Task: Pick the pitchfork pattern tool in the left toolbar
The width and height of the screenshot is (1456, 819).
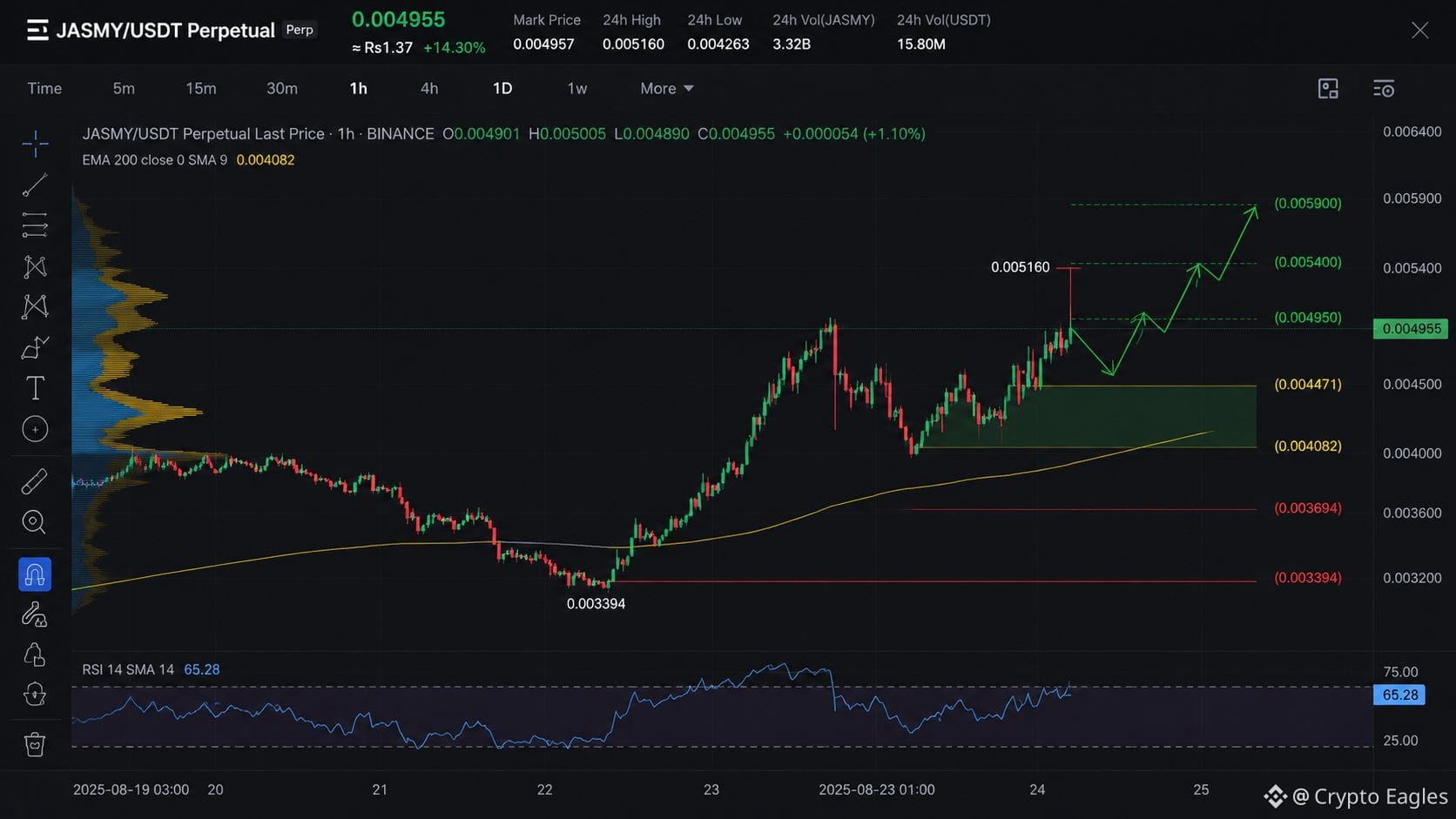Action: click(x=35, y=266)
